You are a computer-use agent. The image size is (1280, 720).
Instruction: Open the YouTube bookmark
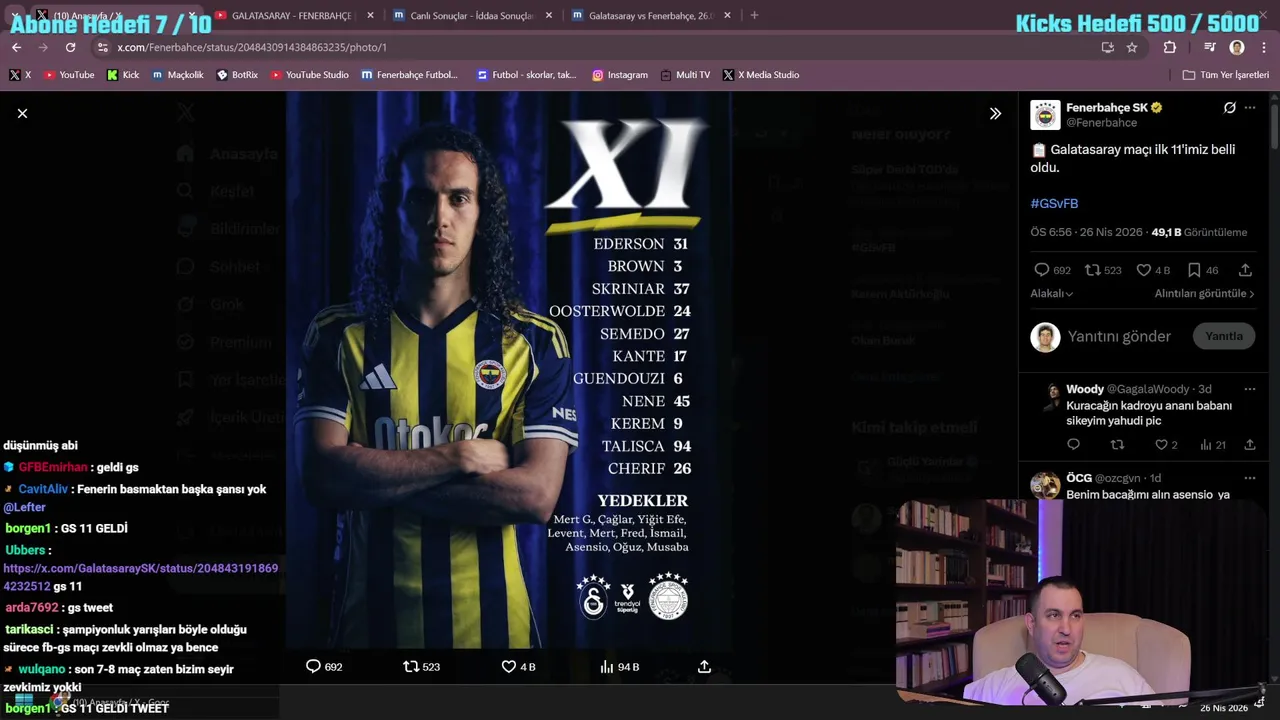pos(68,75)
